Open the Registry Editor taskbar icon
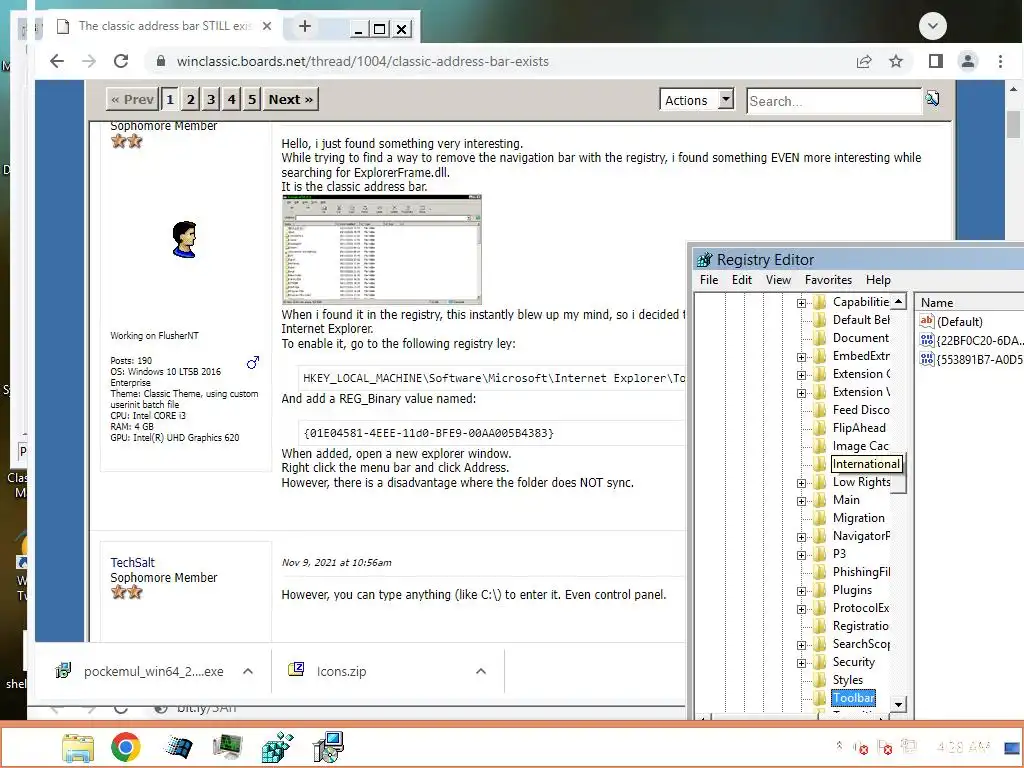Image resolution: width=1024 pixels, height=768 pixels. pos(278,747)
